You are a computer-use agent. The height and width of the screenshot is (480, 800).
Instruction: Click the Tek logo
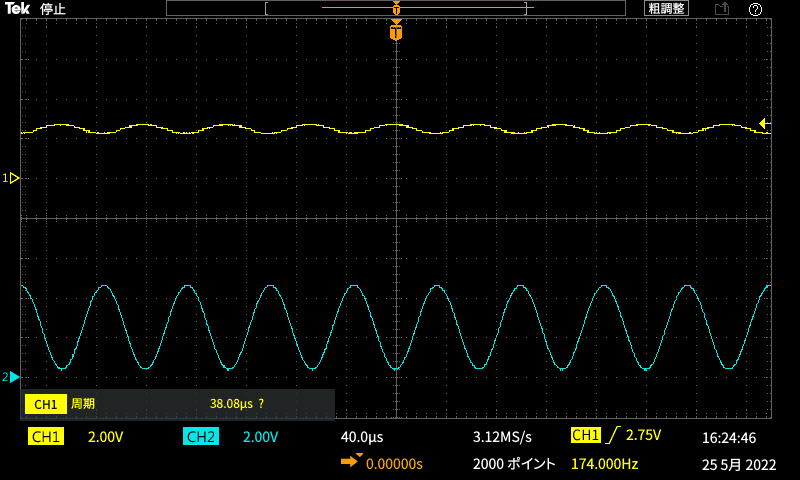[17, 9]
